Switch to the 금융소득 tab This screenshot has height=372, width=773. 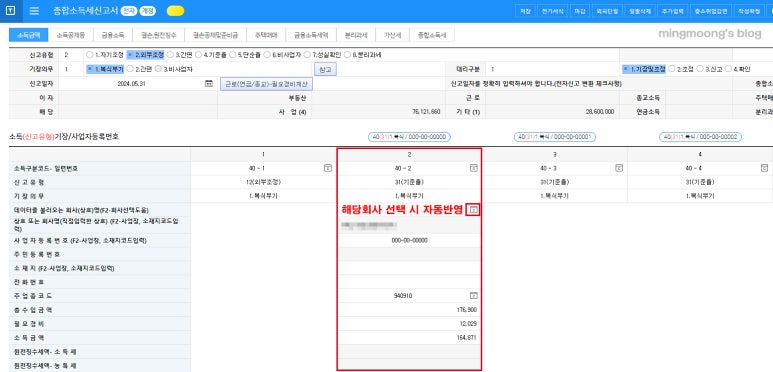[113, 35]
